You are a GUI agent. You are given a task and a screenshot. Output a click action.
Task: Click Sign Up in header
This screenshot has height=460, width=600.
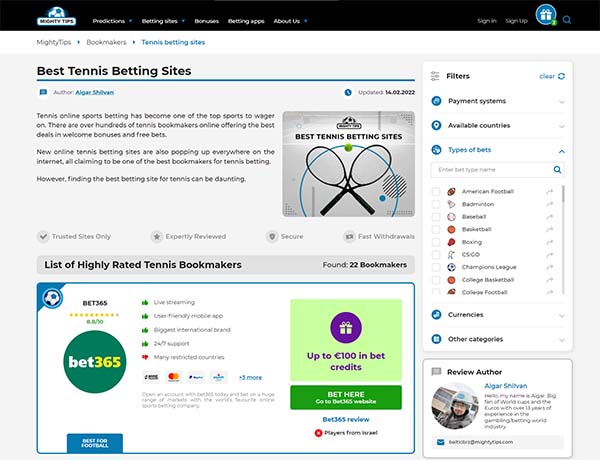(516, 21)
